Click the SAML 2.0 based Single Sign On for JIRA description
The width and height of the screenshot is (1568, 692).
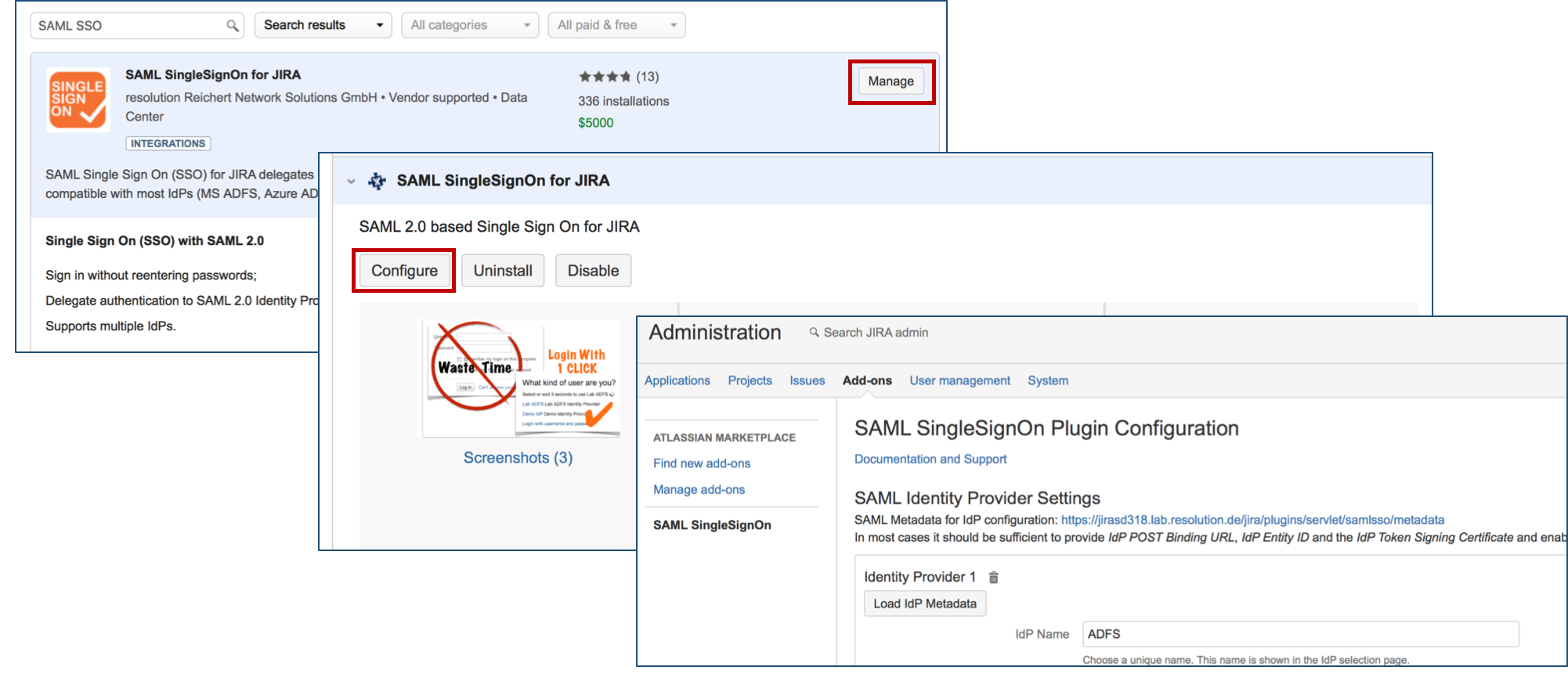click(499, 227)
